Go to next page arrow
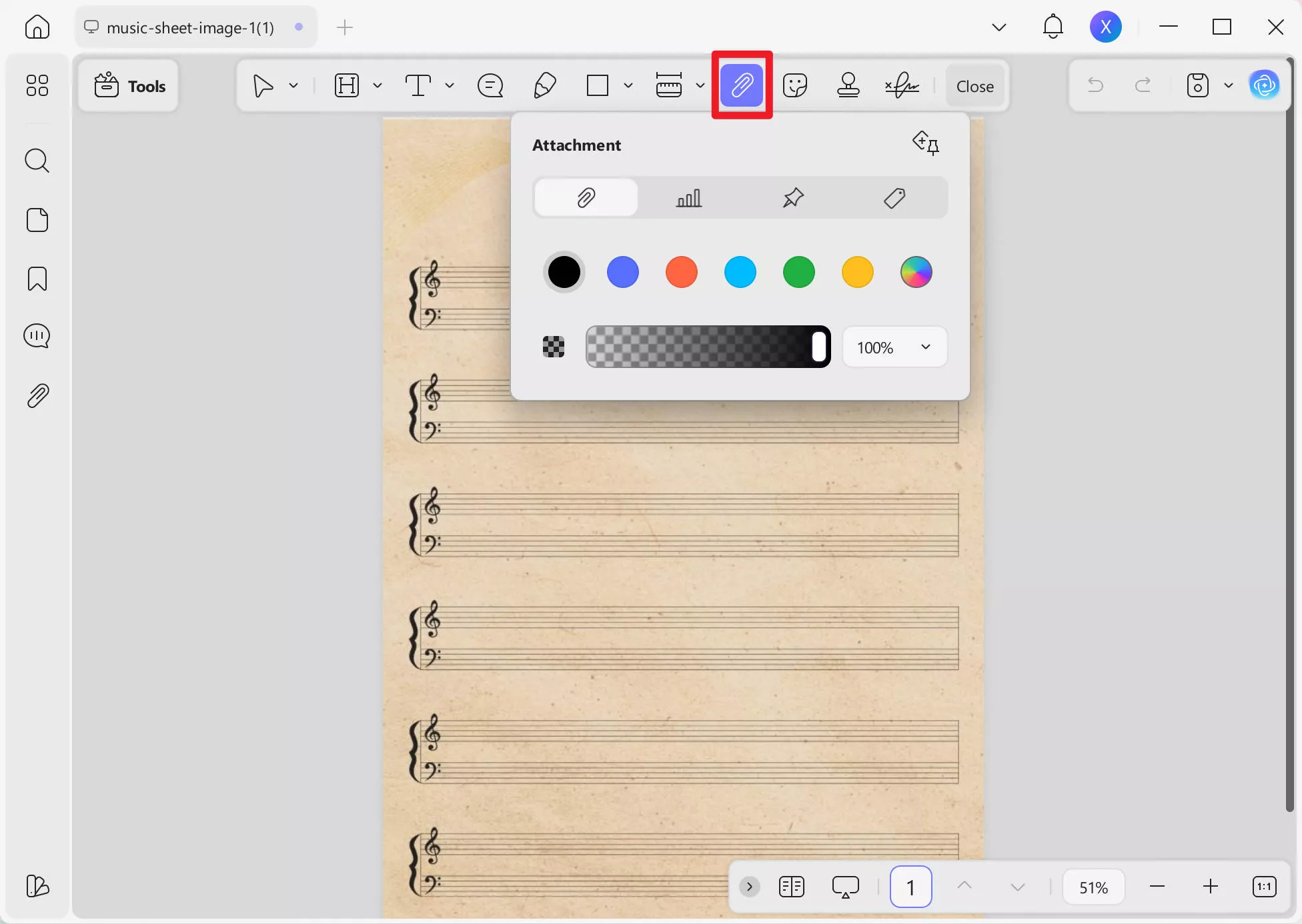The image size is (1302, 924). (x=1017, y=887)
